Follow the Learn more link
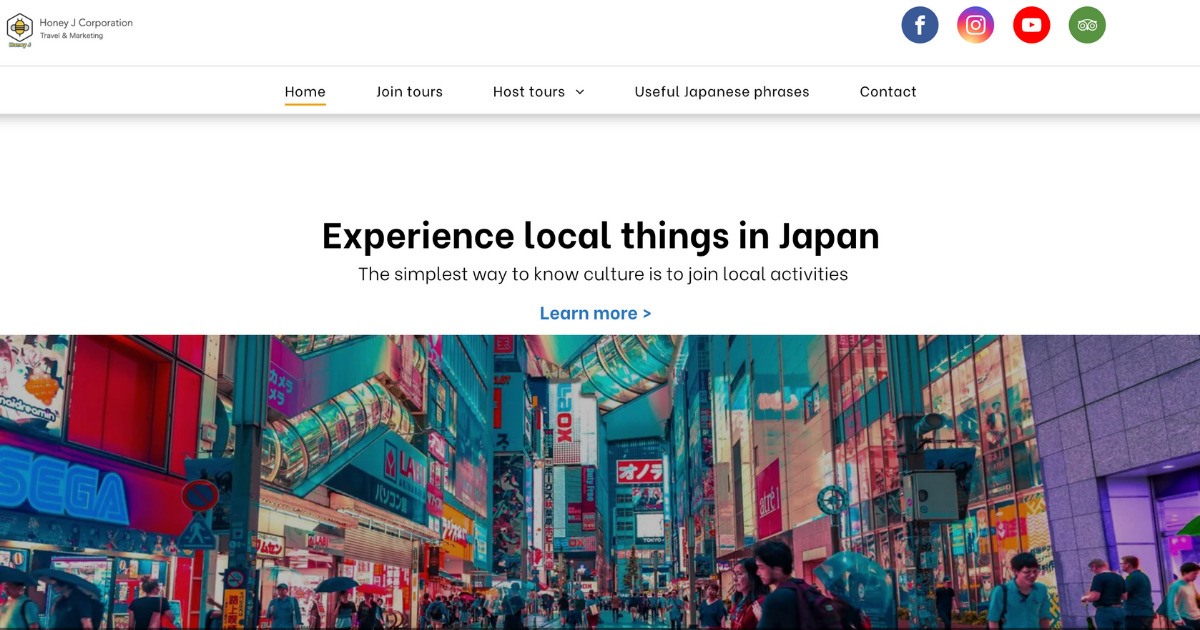This screenshot has width=1200, height=630. (x=595, y=313)
